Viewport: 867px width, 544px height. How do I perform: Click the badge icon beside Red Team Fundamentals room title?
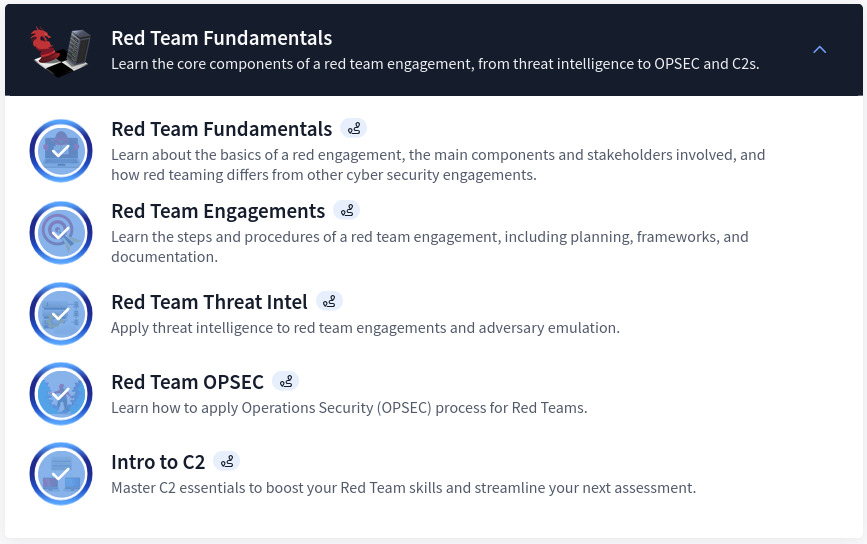click(353, 129)
